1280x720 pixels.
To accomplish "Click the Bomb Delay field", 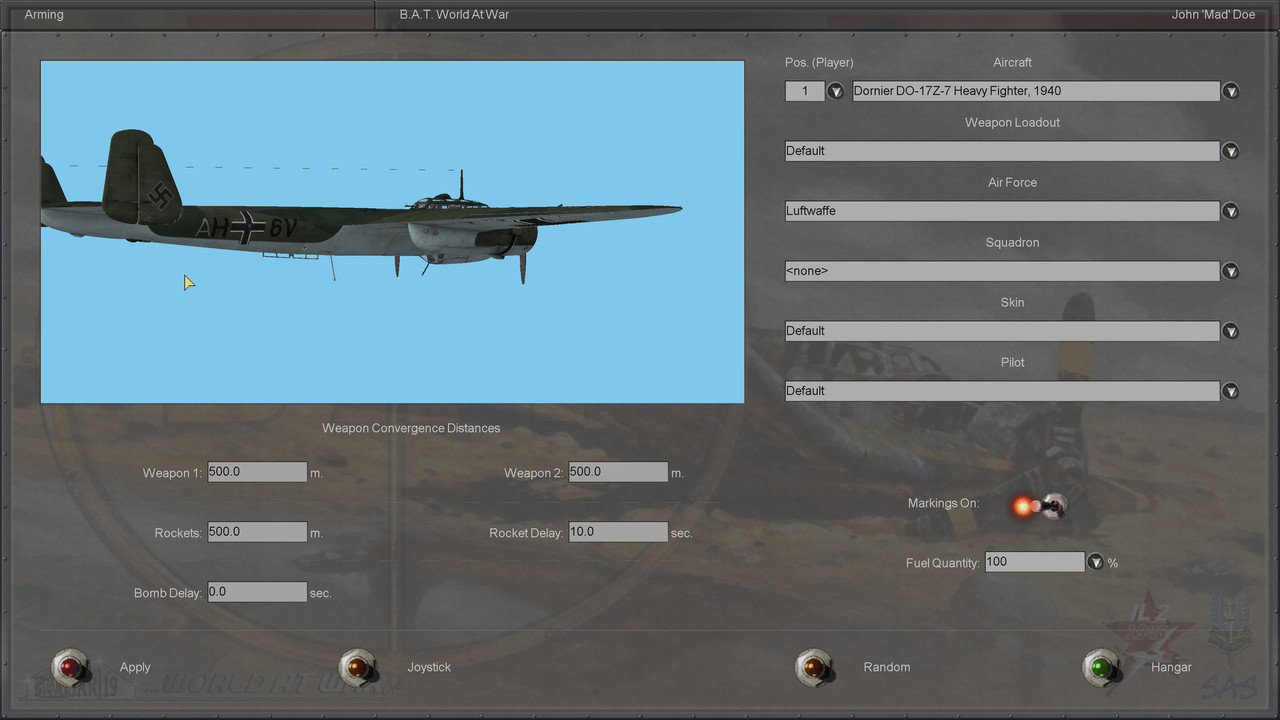I will pos(257,592).
